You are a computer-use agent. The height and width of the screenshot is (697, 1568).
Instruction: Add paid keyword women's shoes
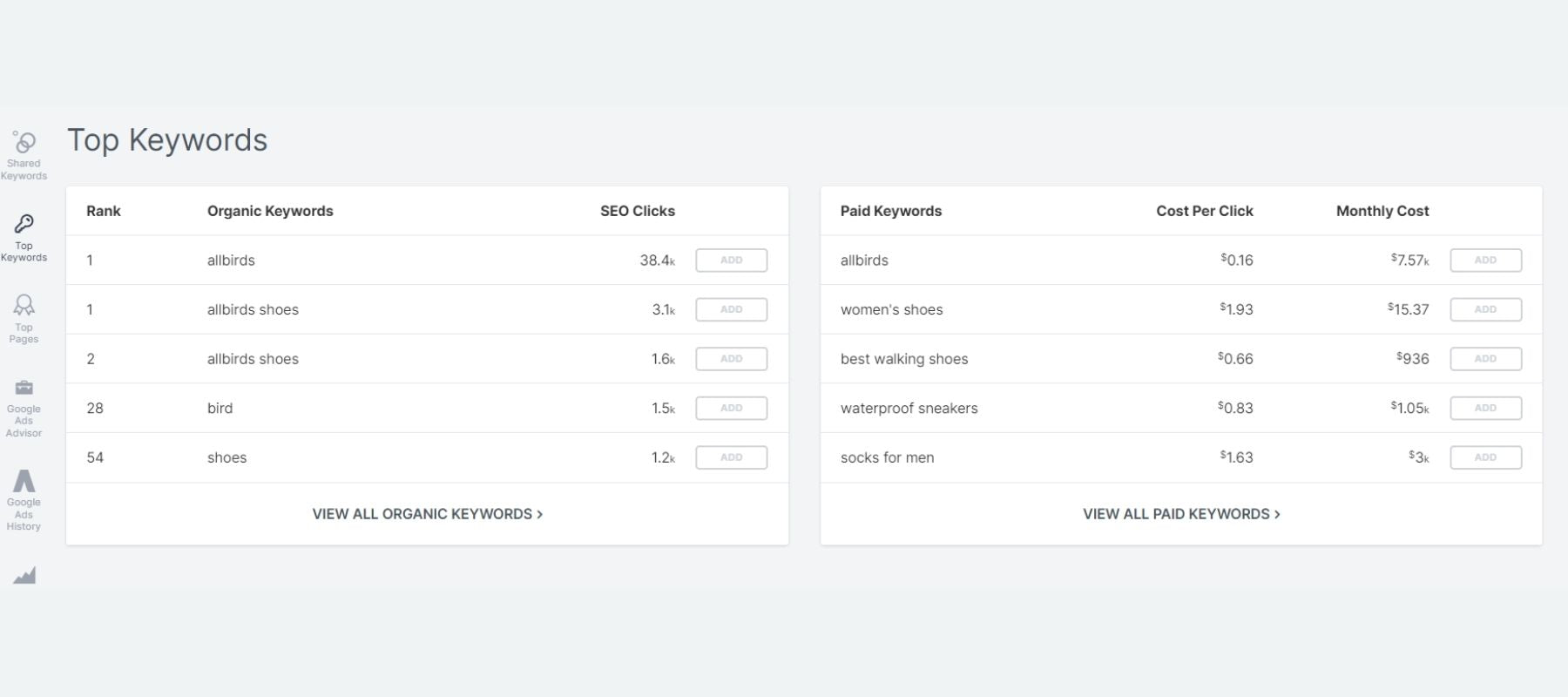(1486, 309)
